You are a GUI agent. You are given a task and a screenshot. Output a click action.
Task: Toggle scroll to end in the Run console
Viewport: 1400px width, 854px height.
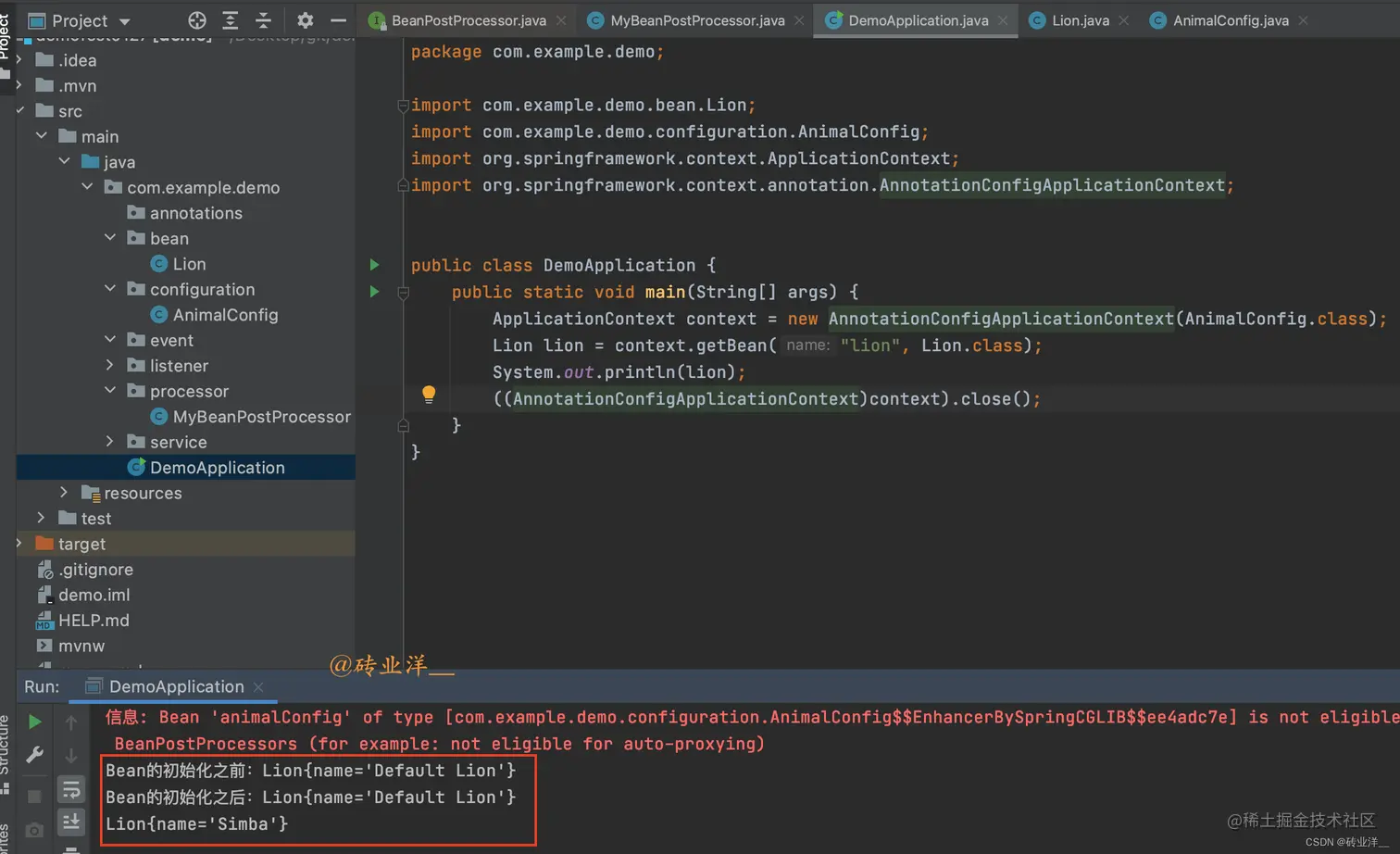(71, 823)
